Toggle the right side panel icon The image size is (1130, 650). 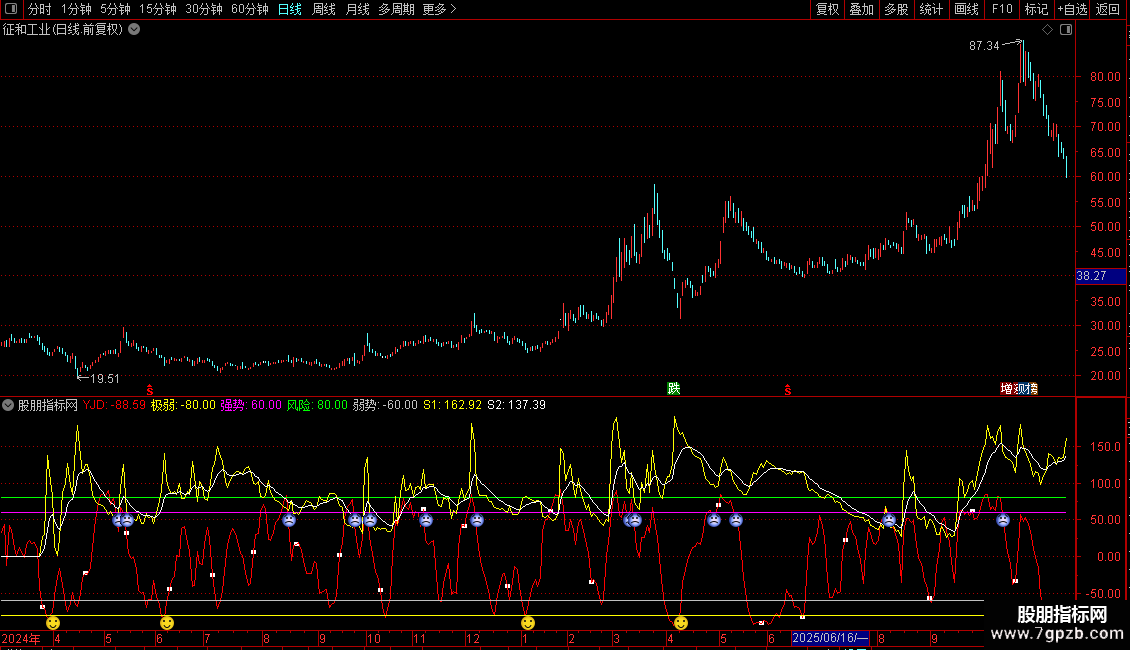pos(1066,30)
